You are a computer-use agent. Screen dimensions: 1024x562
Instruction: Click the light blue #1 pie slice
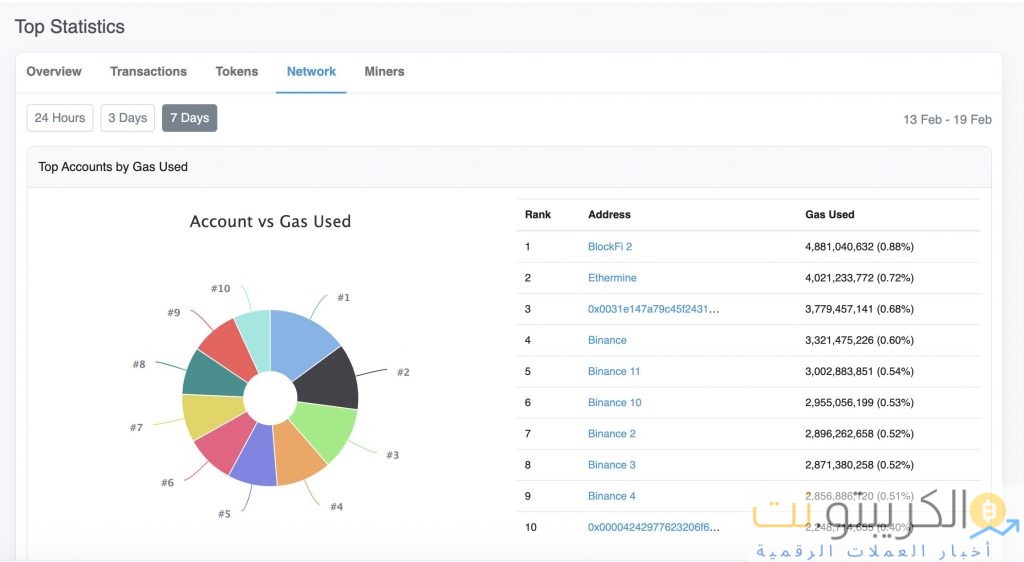click(x=303, y=334)
